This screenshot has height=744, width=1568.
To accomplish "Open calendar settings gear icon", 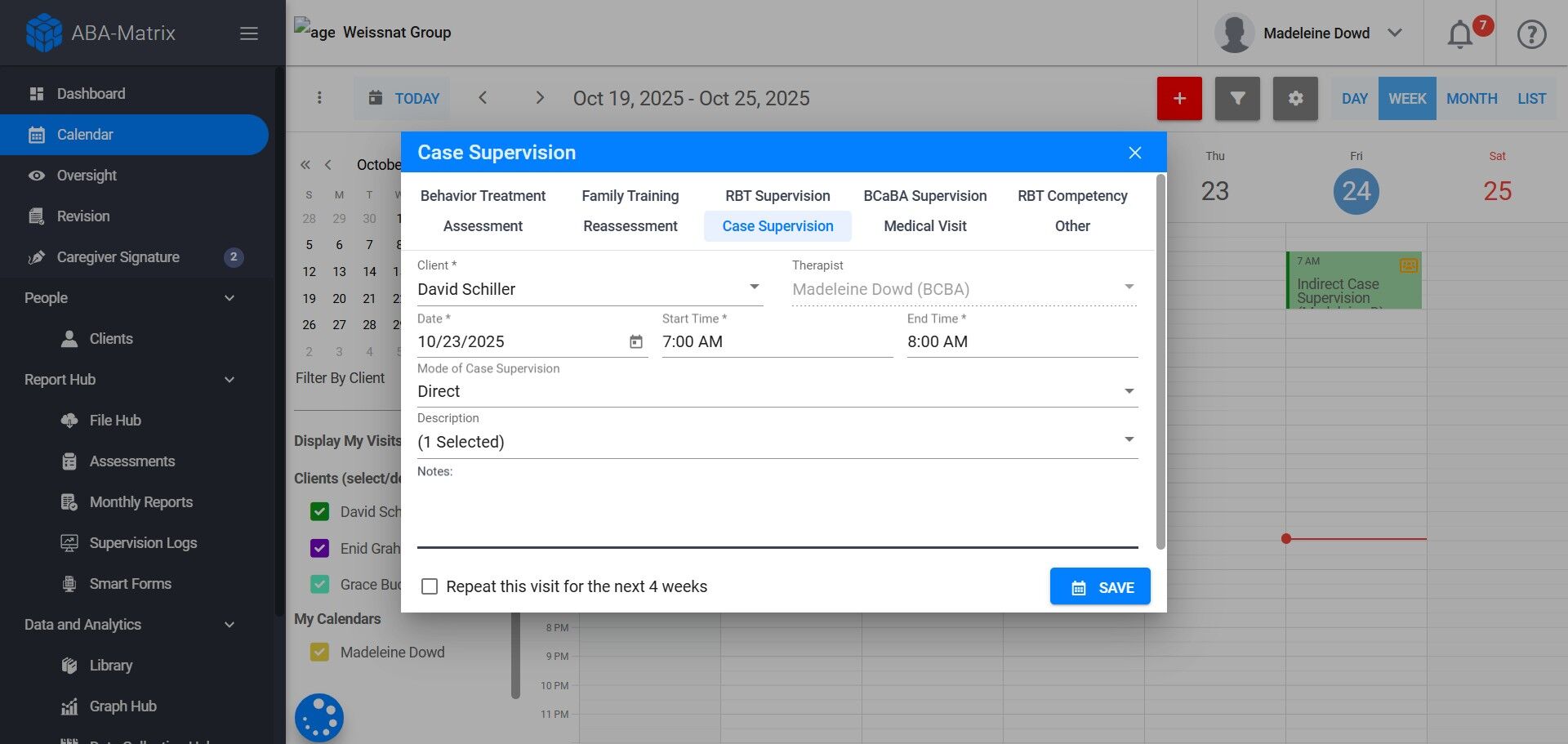I will (1295, 99).
